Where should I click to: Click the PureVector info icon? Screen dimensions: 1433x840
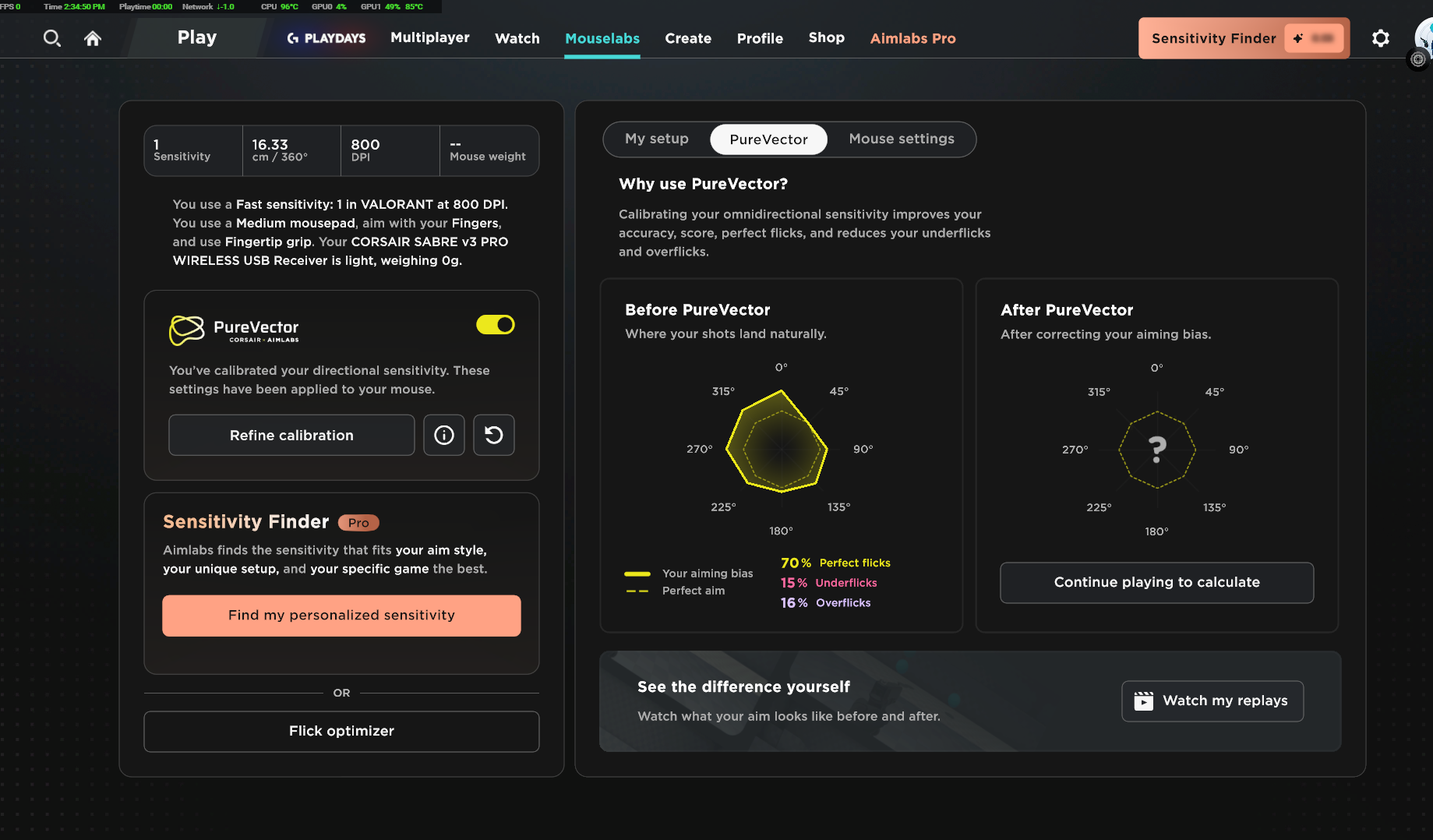(x=444, y=435)
